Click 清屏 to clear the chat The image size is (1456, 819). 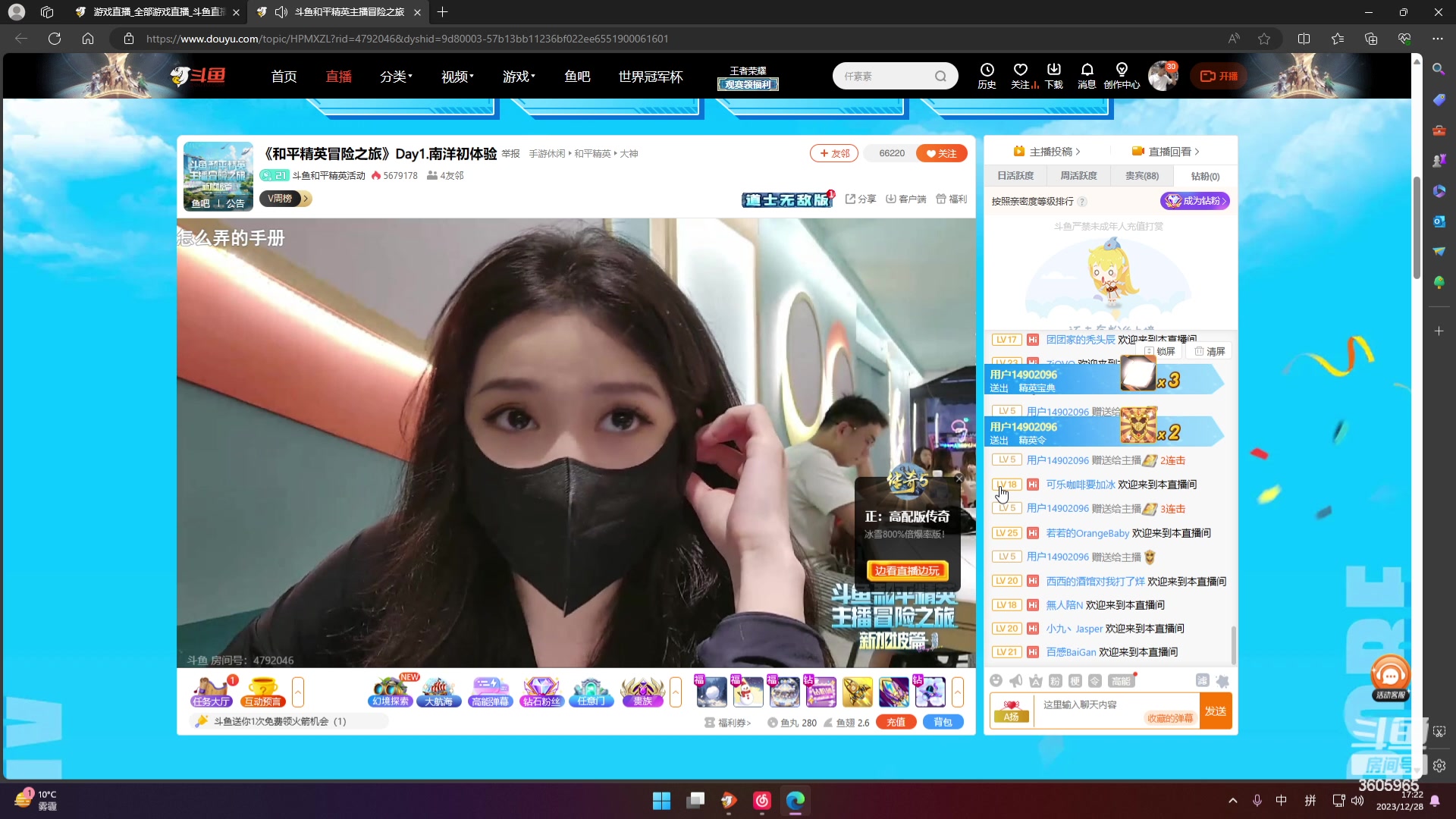1210,351
